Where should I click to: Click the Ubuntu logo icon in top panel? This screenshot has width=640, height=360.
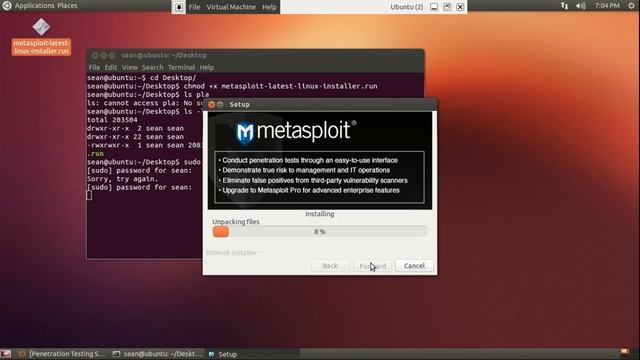click(7, 6)
